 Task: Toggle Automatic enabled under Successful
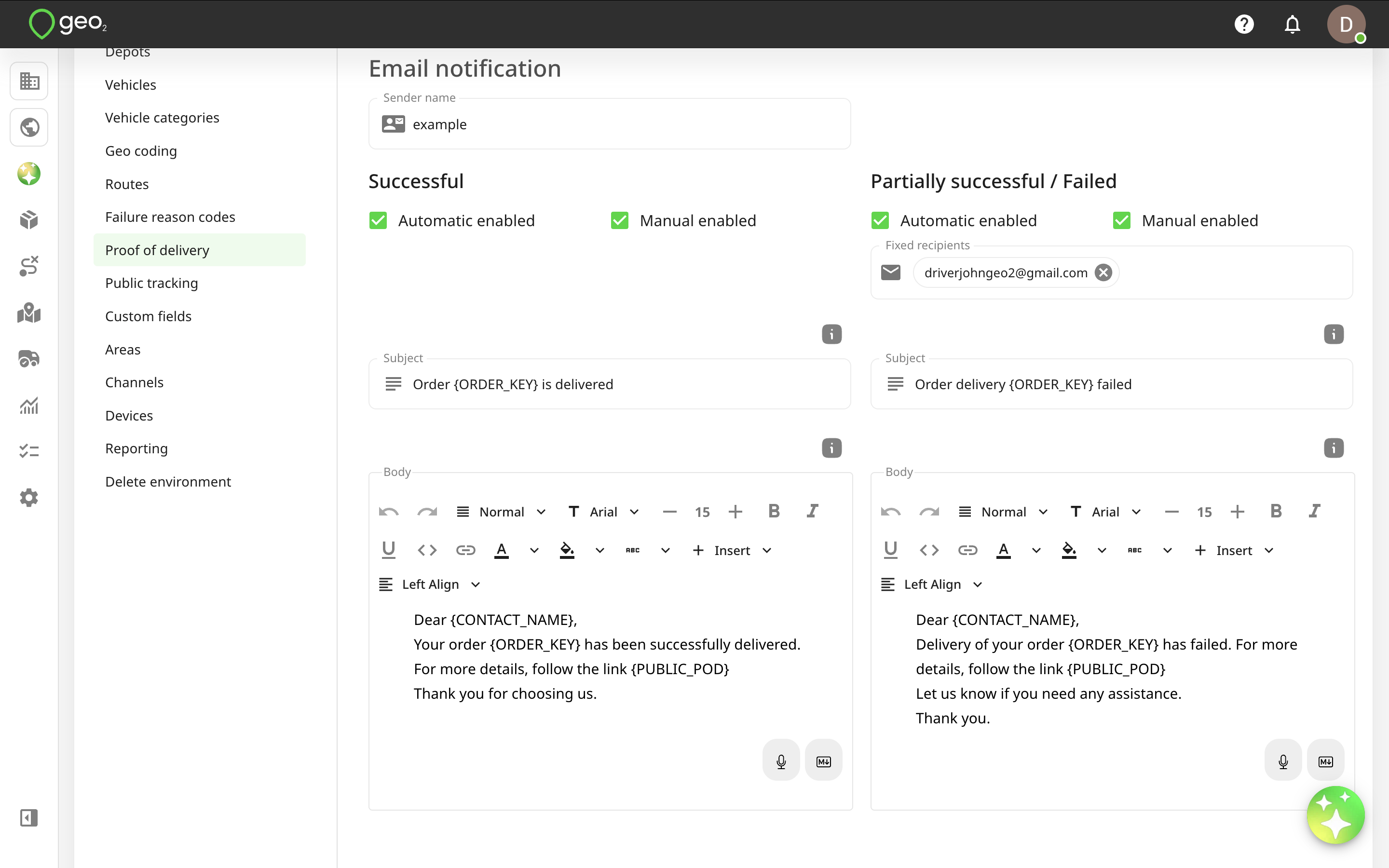click(x=378, y=220)
